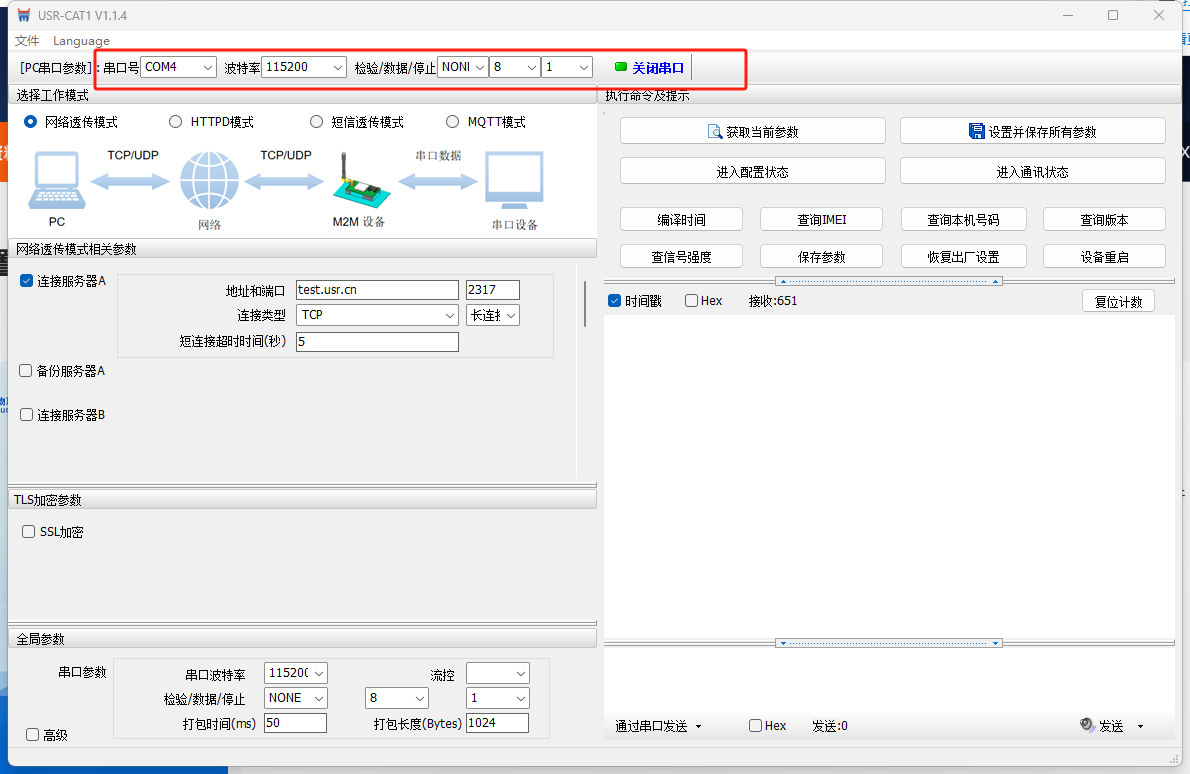Click the 设置并保存所有参数 save disk icon

977,131
